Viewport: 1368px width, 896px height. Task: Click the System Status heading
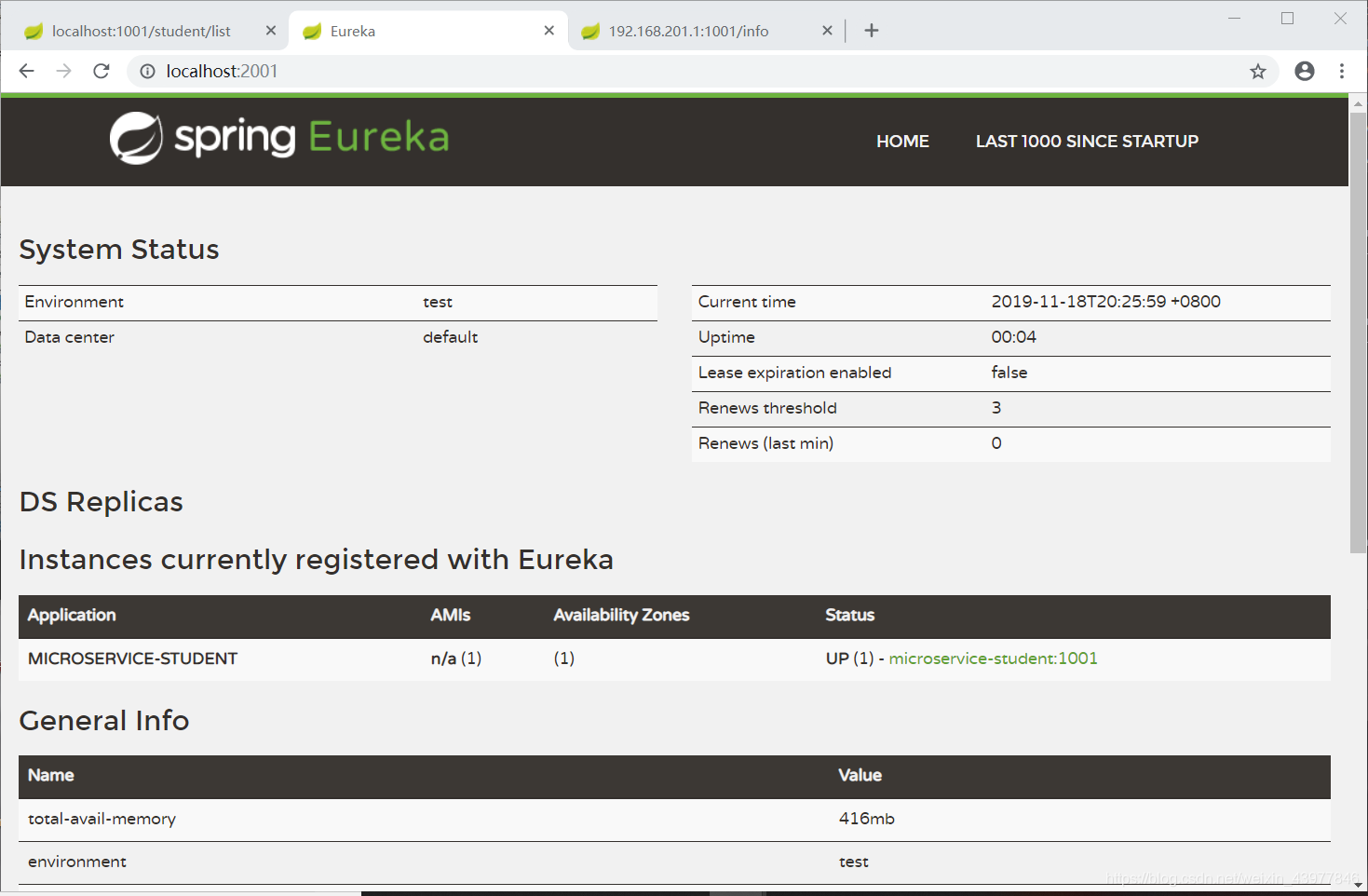[x=119, y=250]
